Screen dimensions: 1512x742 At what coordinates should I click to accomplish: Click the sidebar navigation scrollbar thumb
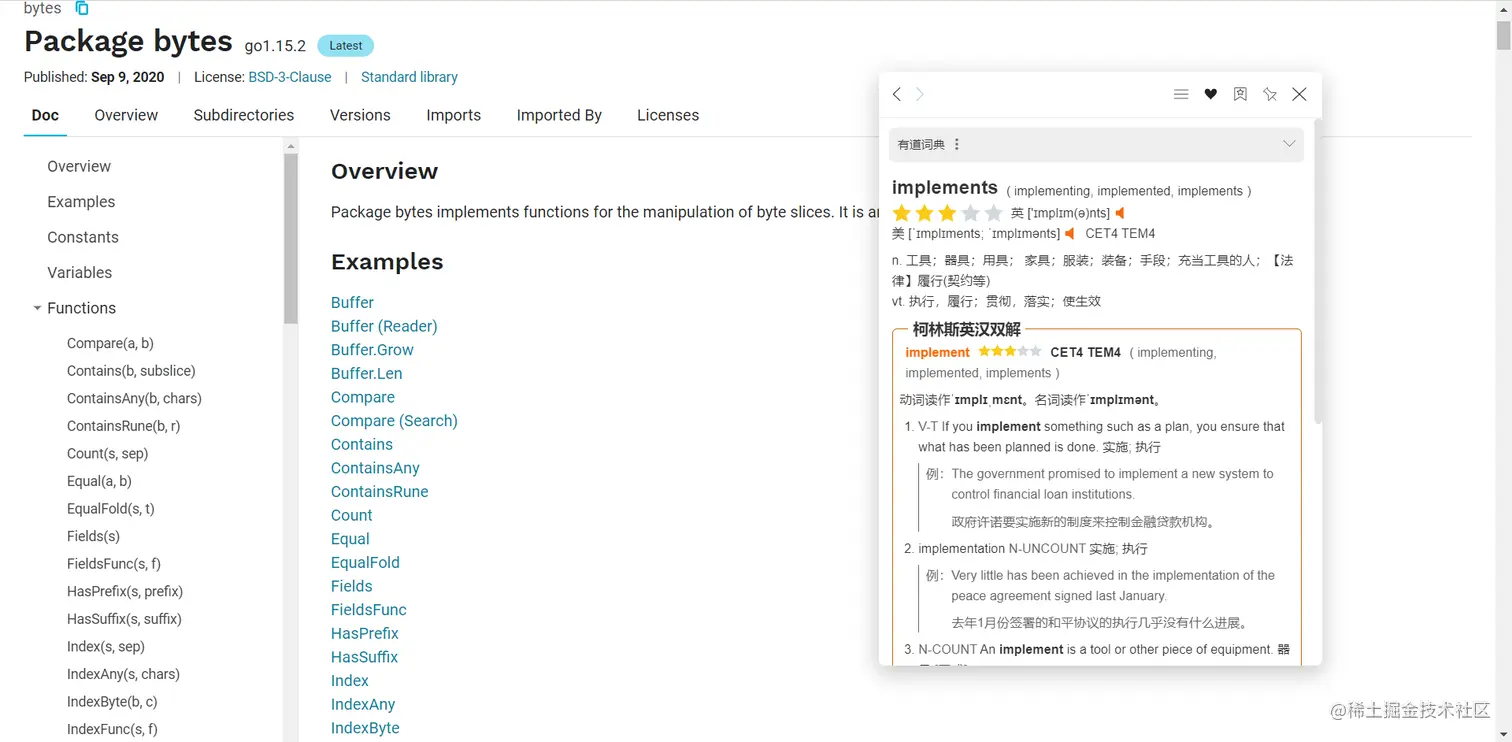(291, 239)
